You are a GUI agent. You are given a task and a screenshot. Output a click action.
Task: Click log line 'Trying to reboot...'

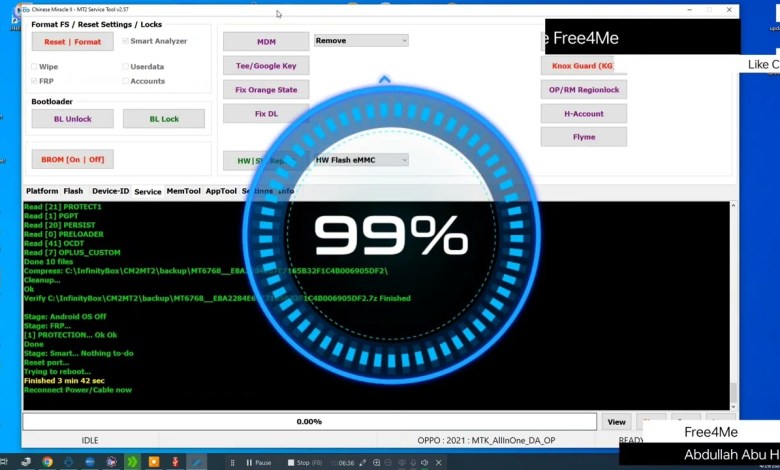57,372
